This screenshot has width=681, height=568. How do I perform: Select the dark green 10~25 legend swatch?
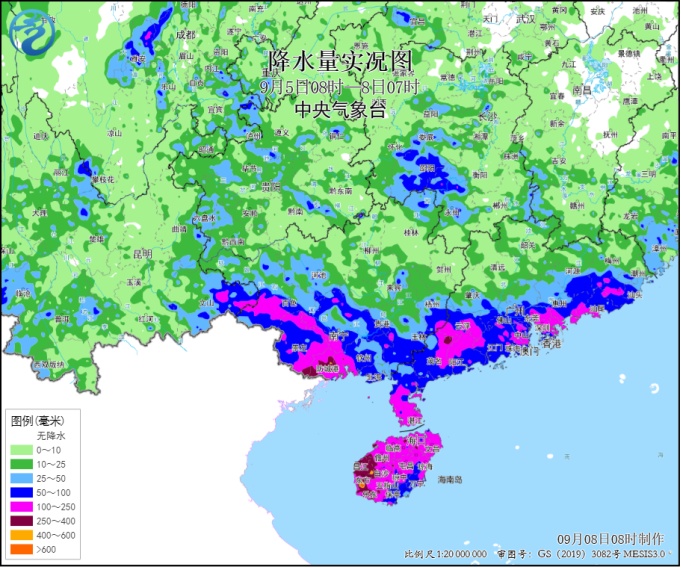(20, 465)
